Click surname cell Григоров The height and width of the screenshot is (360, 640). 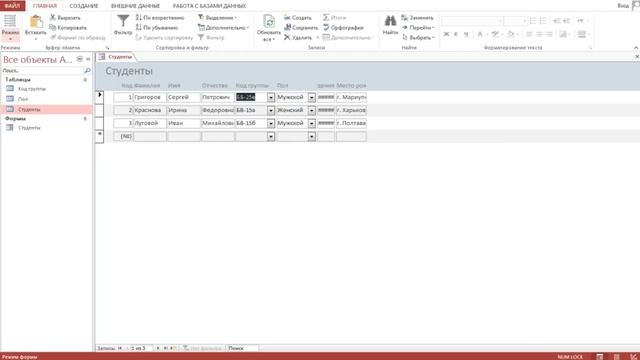[x=150, y=97]
